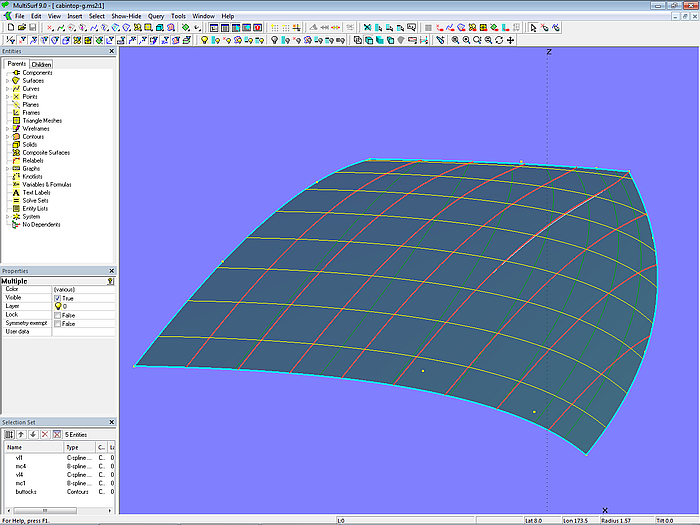Image resolution: width=700 pixels, height=525 pixels.
Task: Open the Show-Hide menu
Action: point(126,16)
